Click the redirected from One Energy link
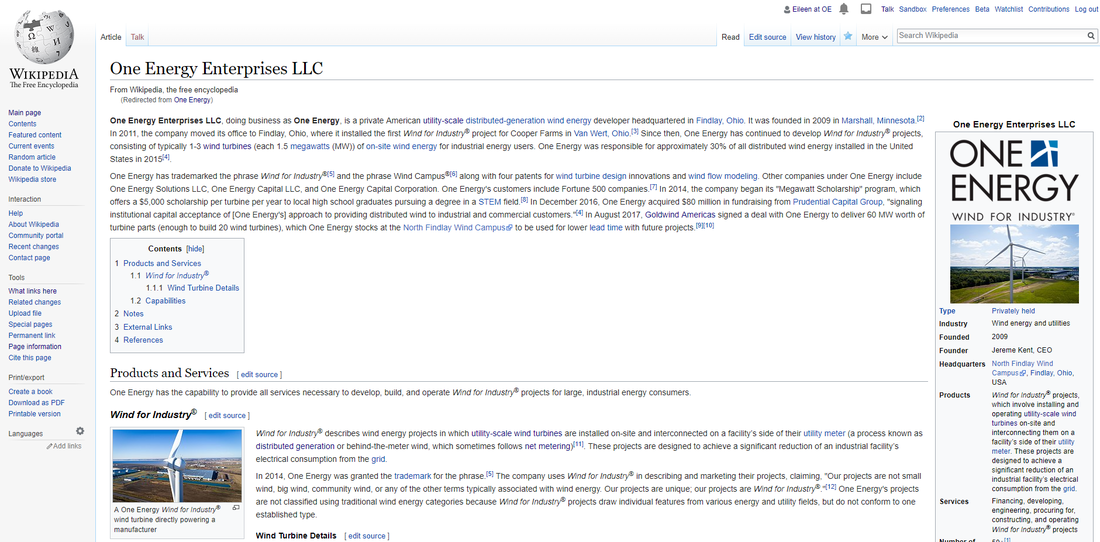 [x=192, y=100]
